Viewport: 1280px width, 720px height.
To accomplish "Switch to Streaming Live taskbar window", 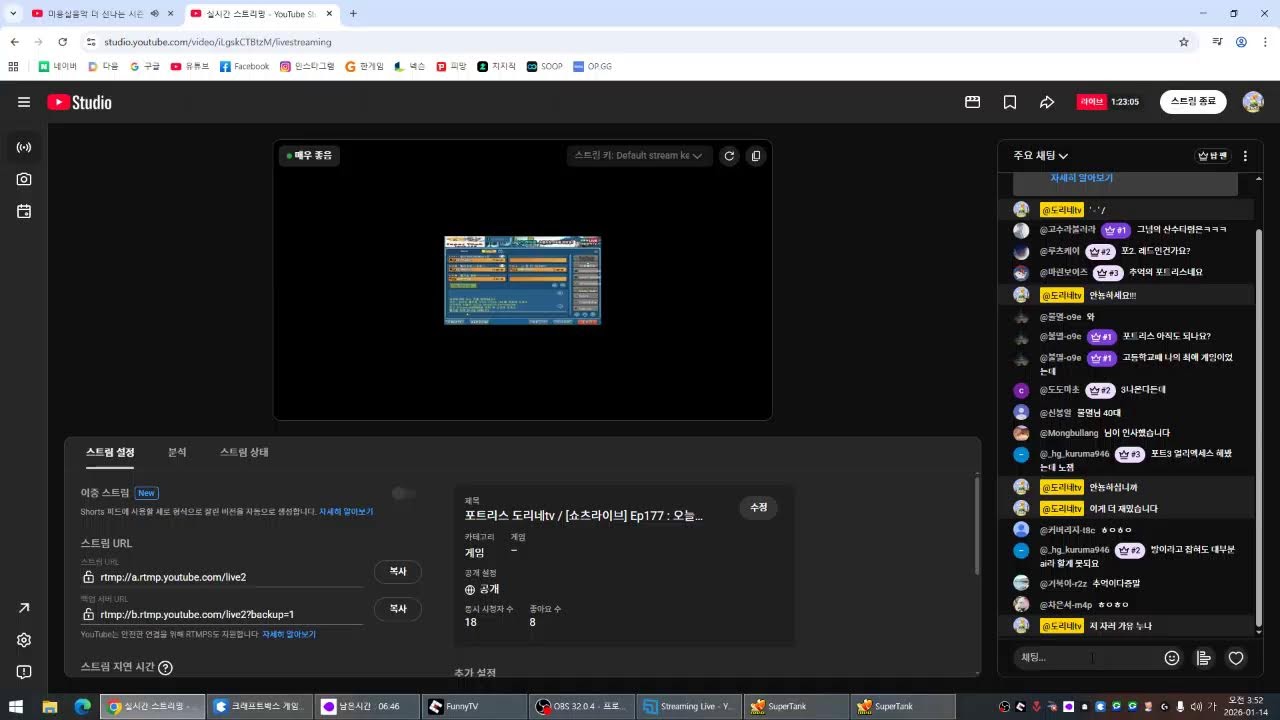I will [x=688, y=706].
